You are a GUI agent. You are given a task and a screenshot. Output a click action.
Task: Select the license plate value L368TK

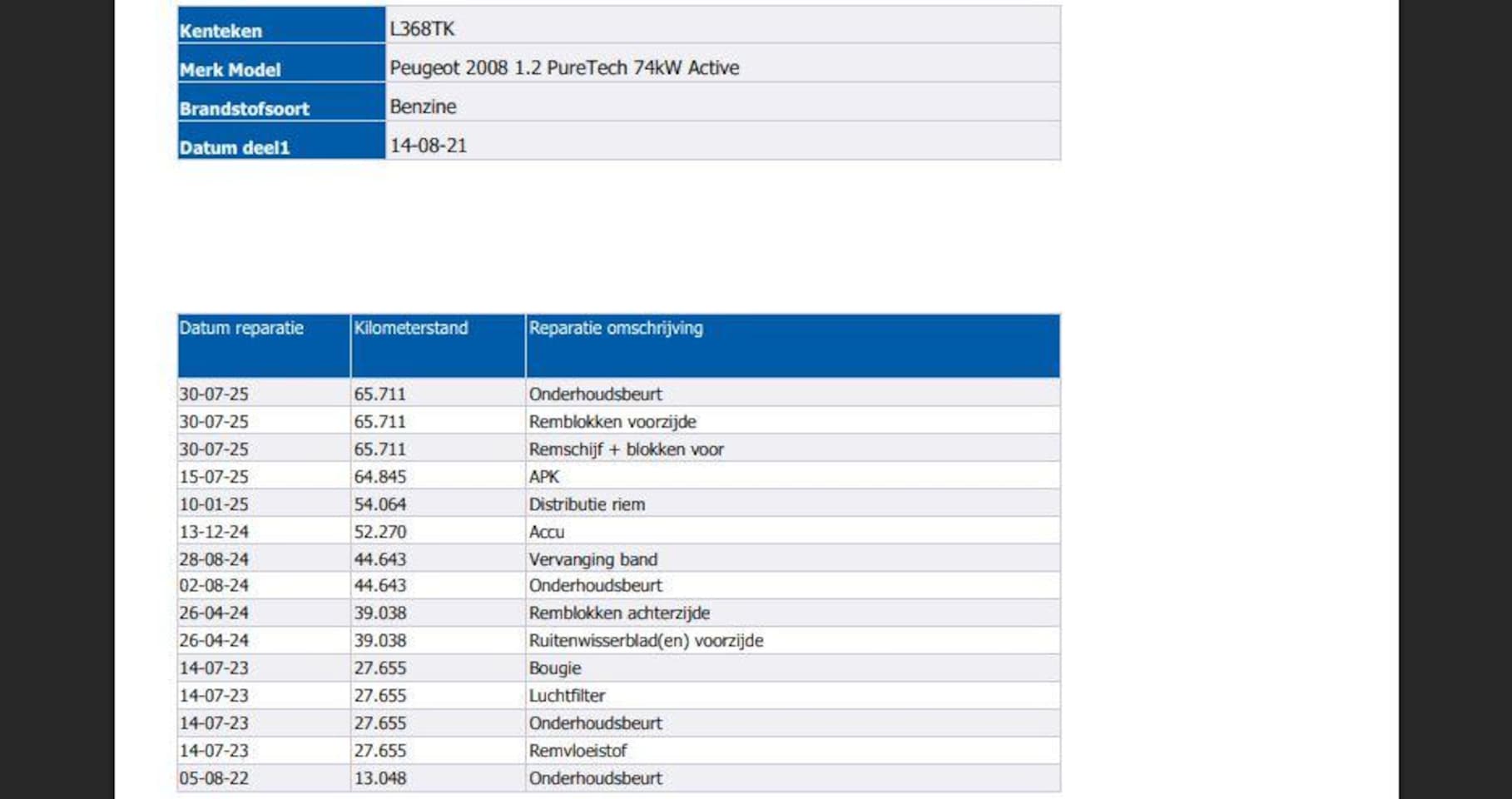pyautogui.click(x=422, y=29)
